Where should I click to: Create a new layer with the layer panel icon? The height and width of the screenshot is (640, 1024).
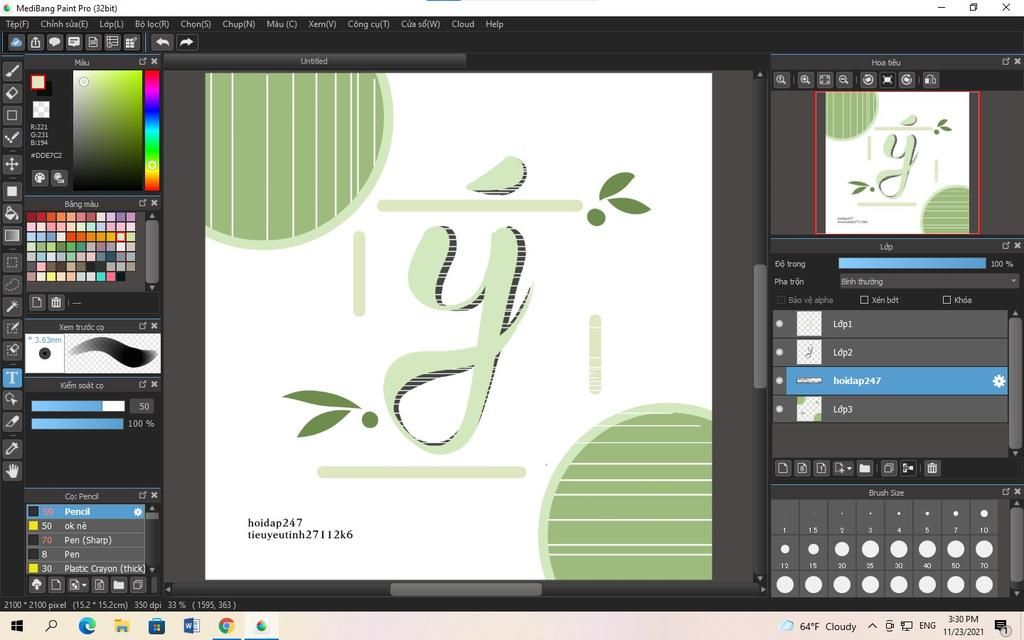783,468
